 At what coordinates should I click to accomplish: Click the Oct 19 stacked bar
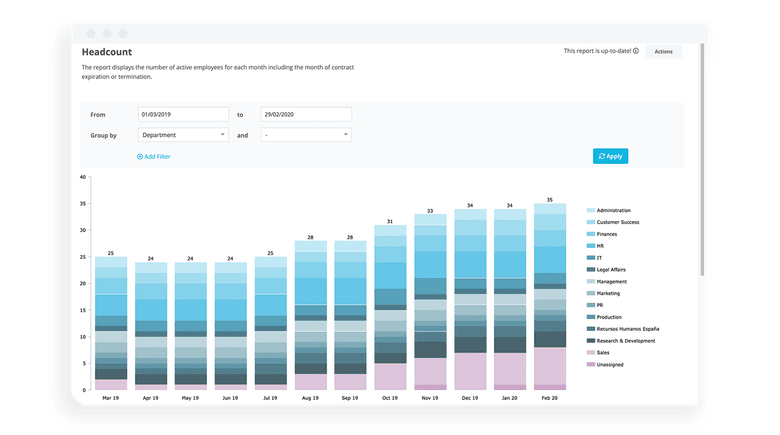point(390,308)
